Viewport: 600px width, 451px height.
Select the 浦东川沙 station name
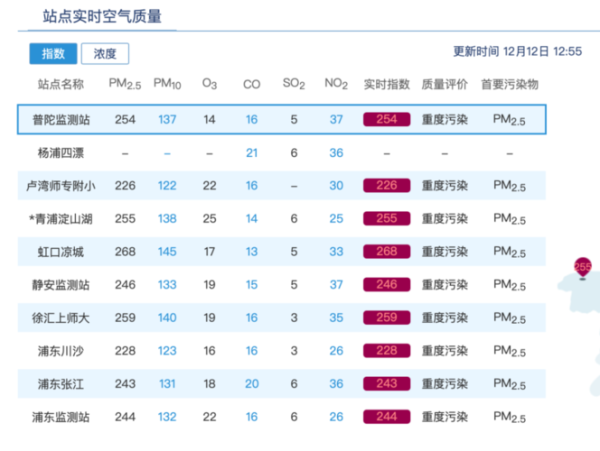60,351
